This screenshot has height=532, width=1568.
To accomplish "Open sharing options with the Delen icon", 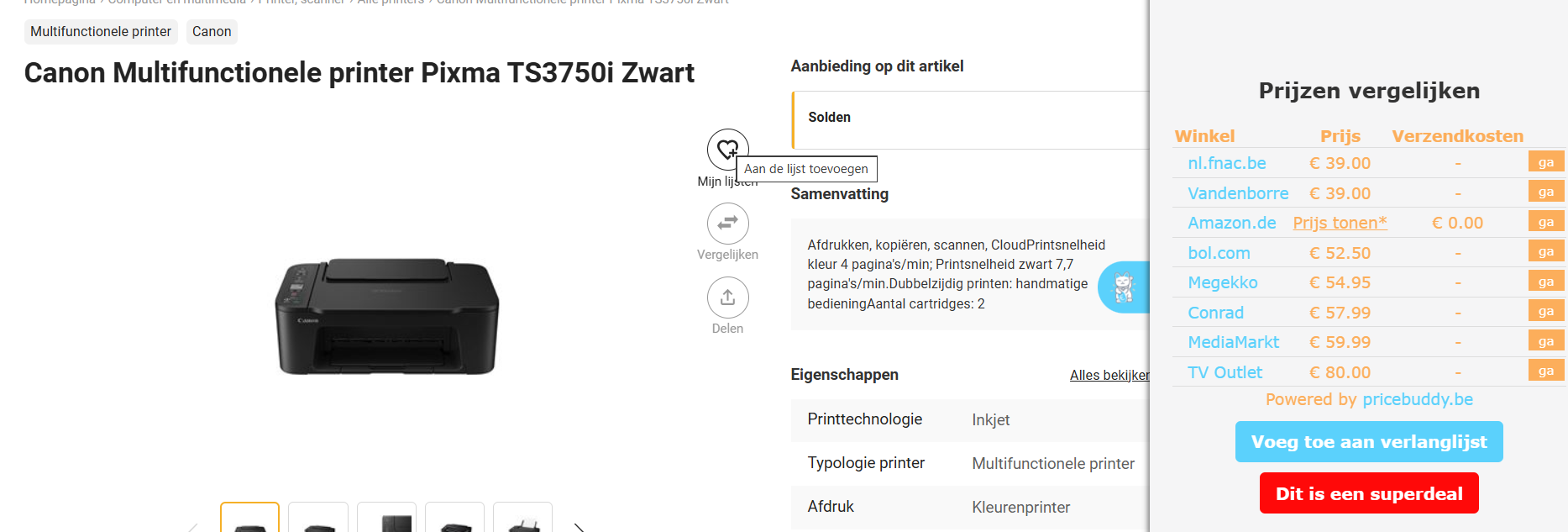I will 727,298.
